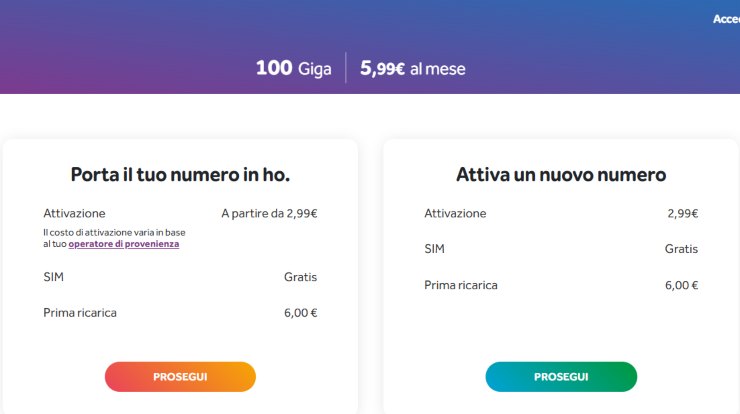Open the "operatore di provenienza" link
The height and width of the screenshot is (414, 740).
[124, 244]
